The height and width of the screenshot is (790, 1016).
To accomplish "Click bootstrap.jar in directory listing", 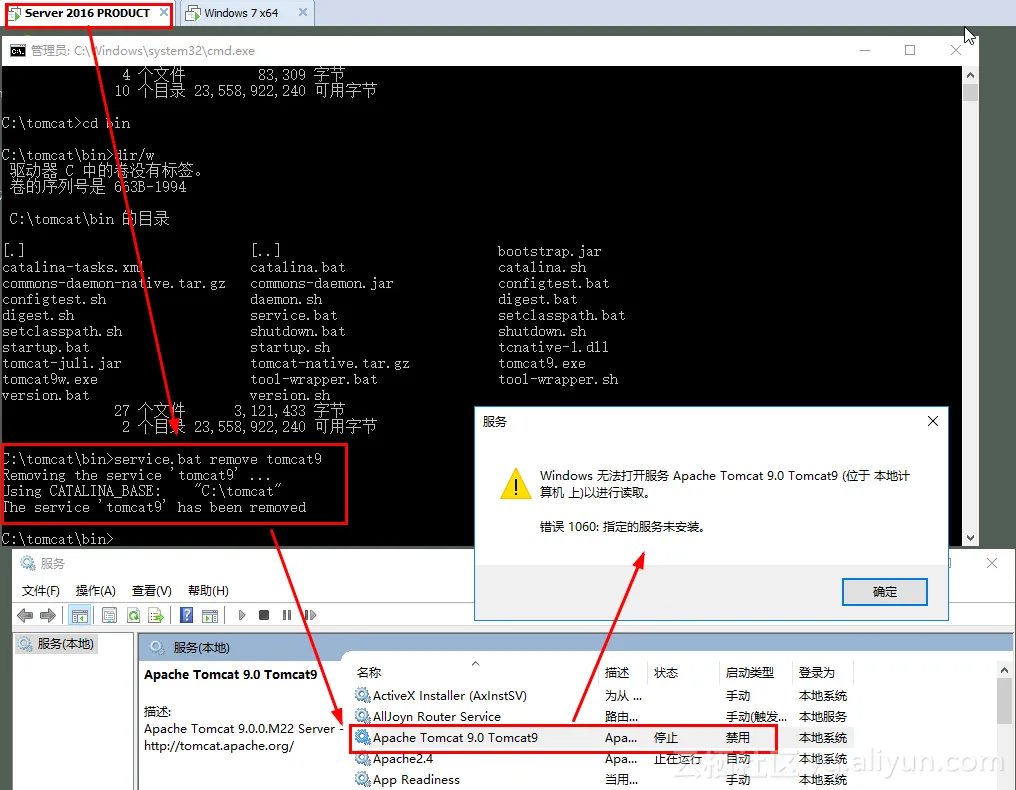I will point(549,251).
